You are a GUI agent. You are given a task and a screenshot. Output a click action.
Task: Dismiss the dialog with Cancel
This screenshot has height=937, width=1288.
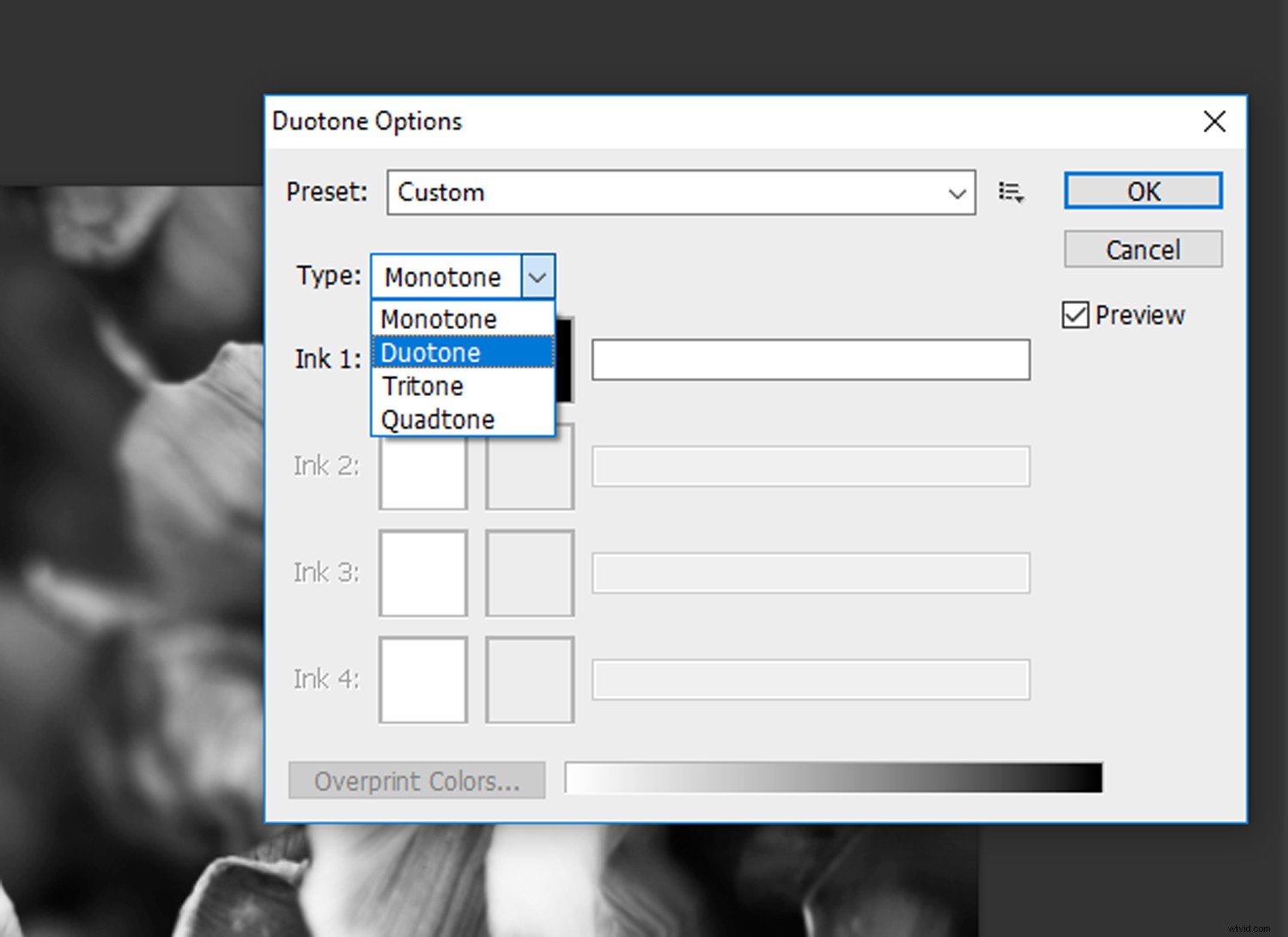[1142, 249]
